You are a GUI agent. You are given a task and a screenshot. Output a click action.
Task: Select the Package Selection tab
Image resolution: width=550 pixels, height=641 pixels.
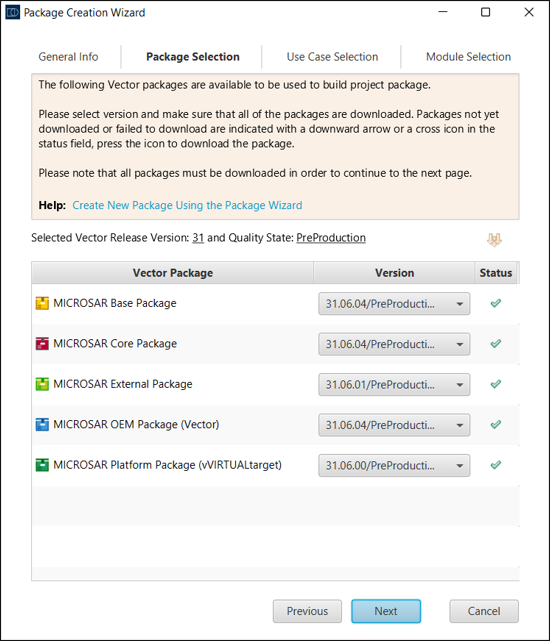(193, 57)
